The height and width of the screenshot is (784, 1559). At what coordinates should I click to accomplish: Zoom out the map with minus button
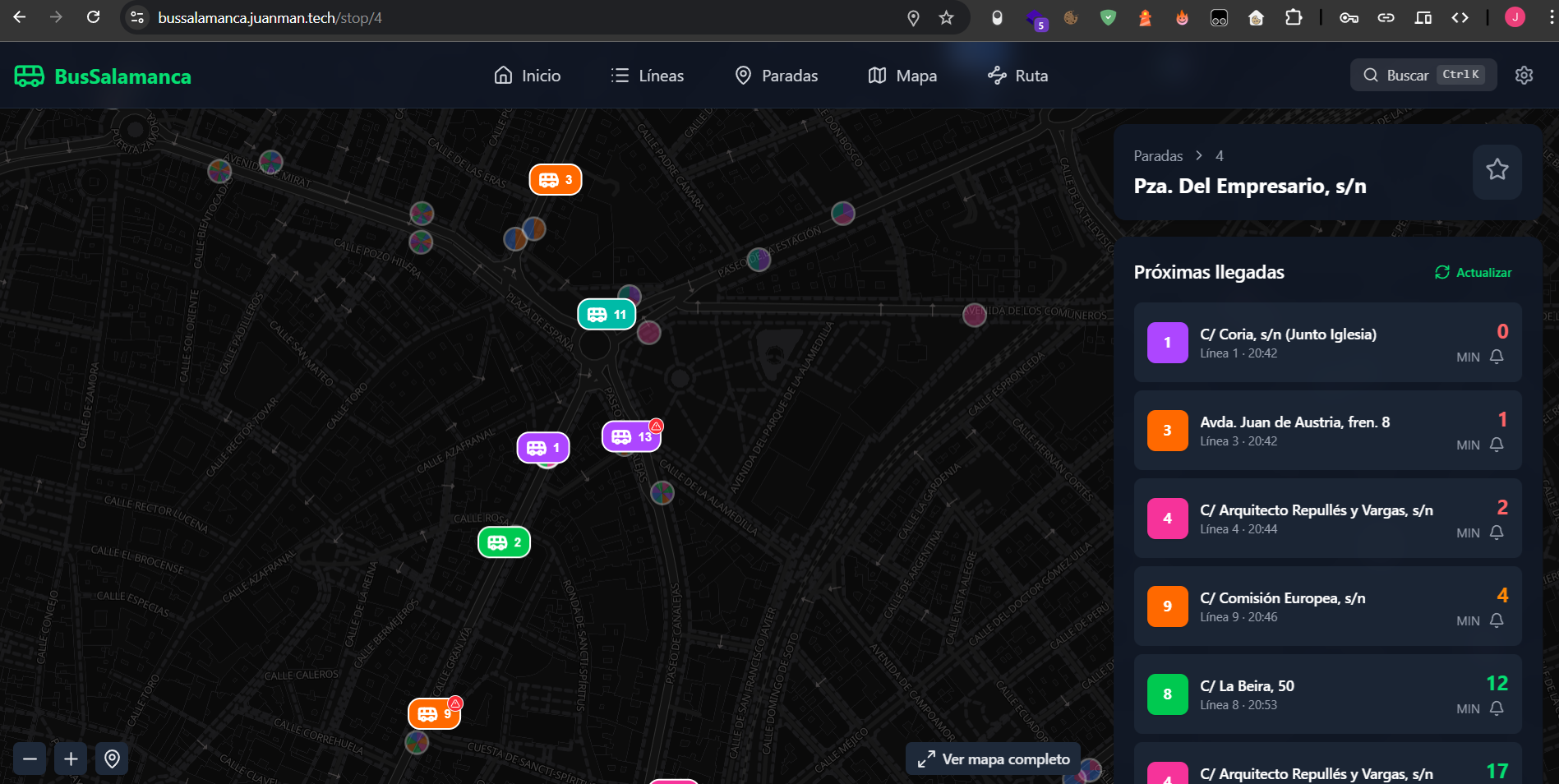[x=30, y=759]
